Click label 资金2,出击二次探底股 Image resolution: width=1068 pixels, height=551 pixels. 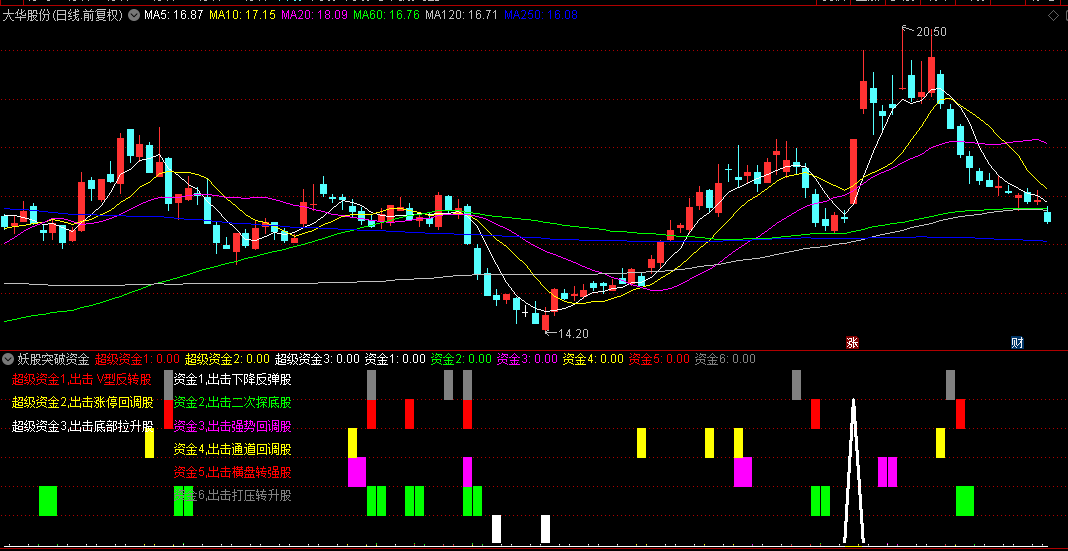click(232, 403)
